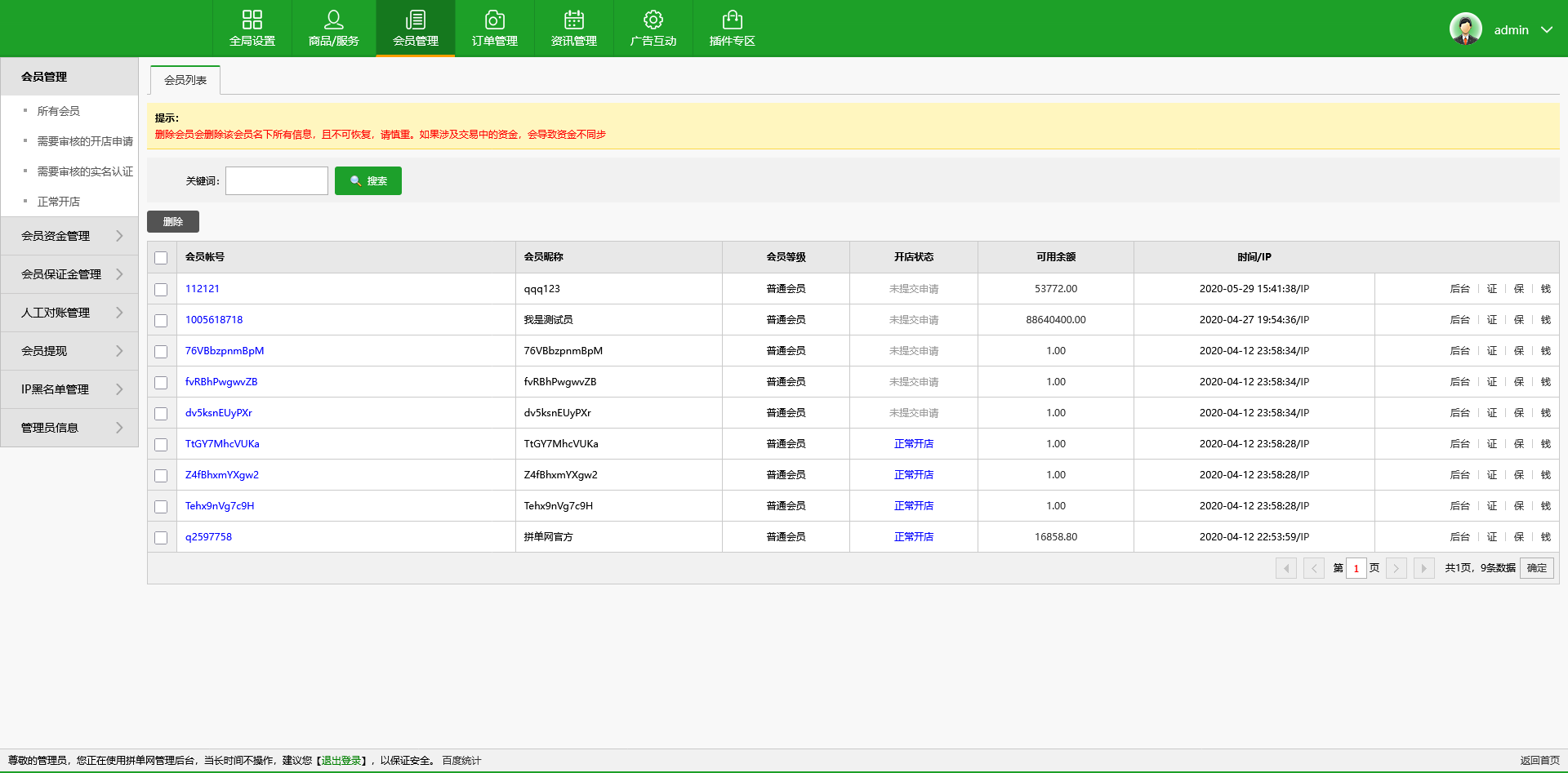Check the box for member Z4fBhxmYXgw2

[x=161, y=476]
